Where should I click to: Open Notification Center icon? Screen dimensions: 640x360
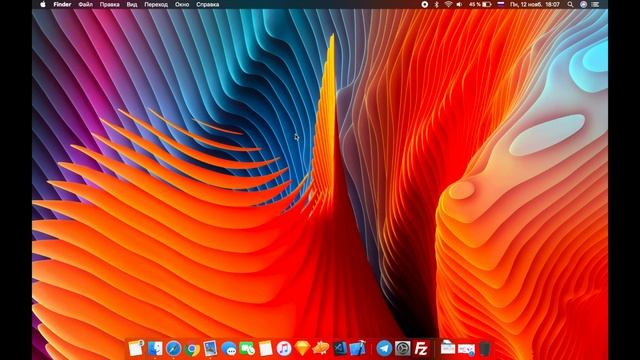tap(596, 4)
